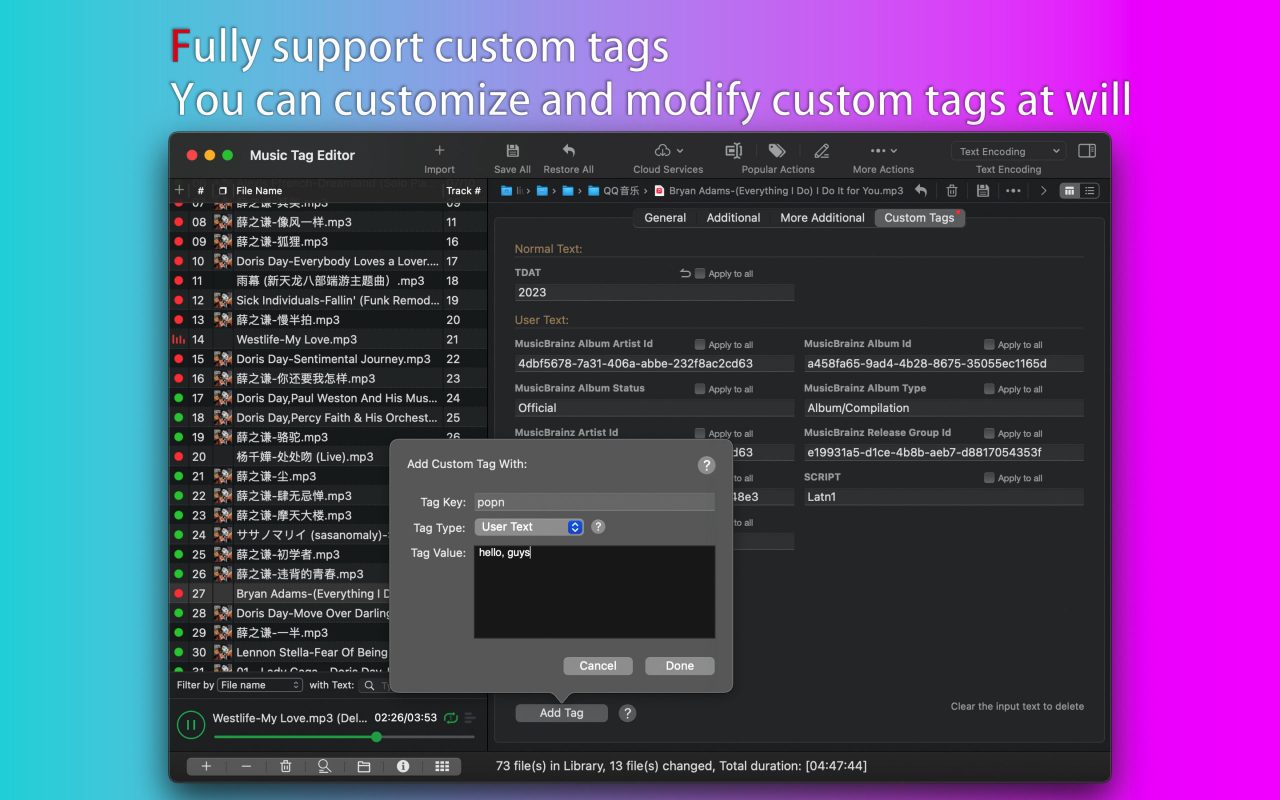Click the trash icon in the path bar
This screenshot has width=1280, height=800.
952,190
